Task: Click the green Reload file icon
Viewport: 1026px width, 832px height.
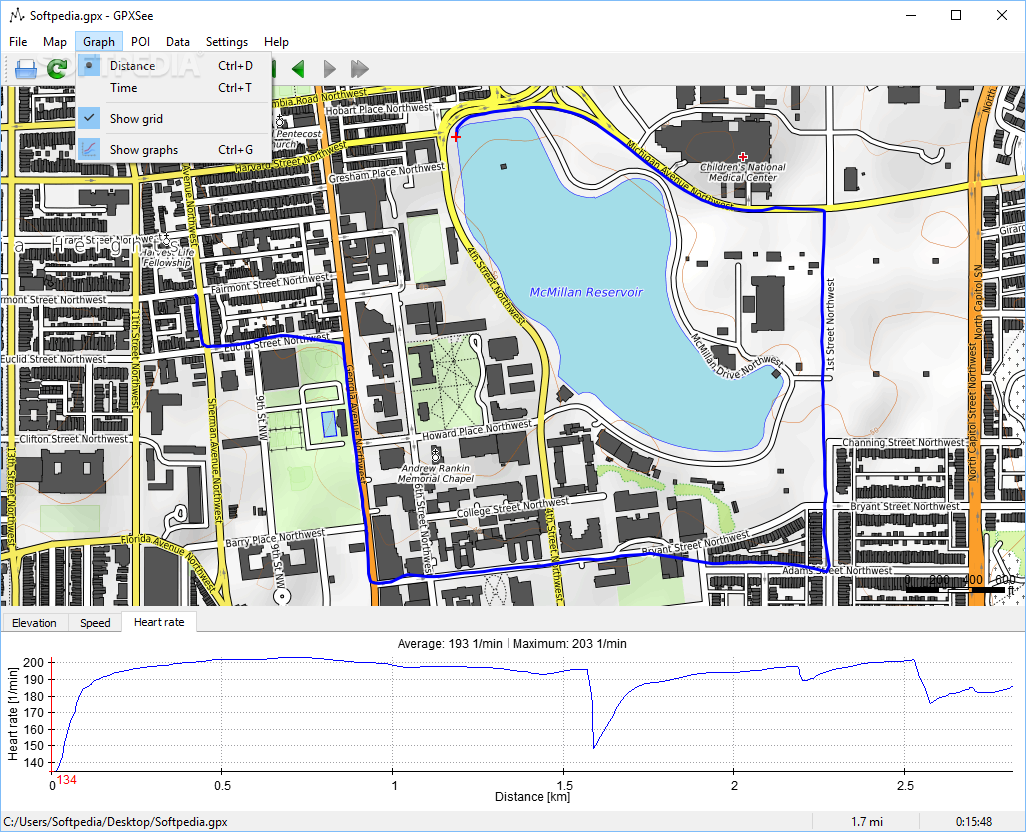Action: click(x=58, y=69)
